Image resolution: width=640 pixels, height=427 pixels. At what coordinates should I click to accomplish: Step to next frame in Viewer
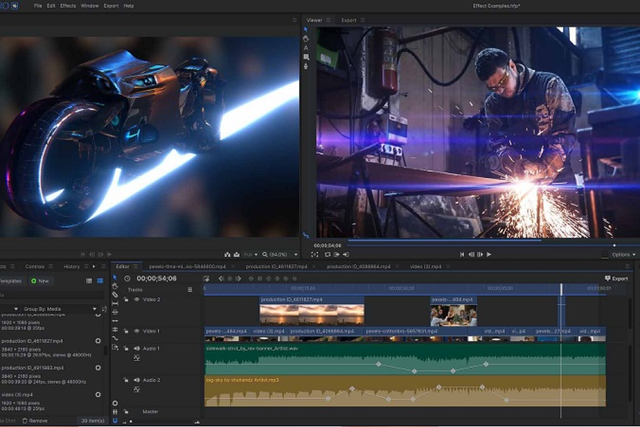(x=480, y=254)
